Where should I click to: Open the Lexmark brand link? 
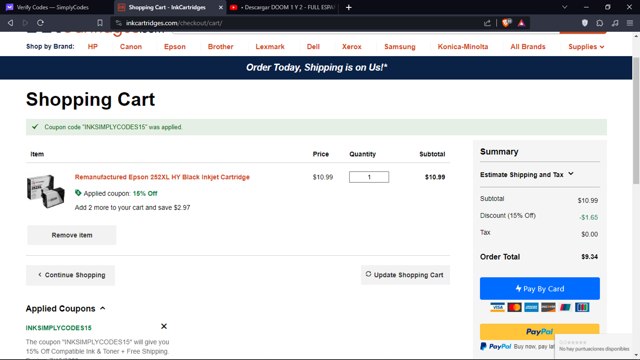tap(270, 47)
